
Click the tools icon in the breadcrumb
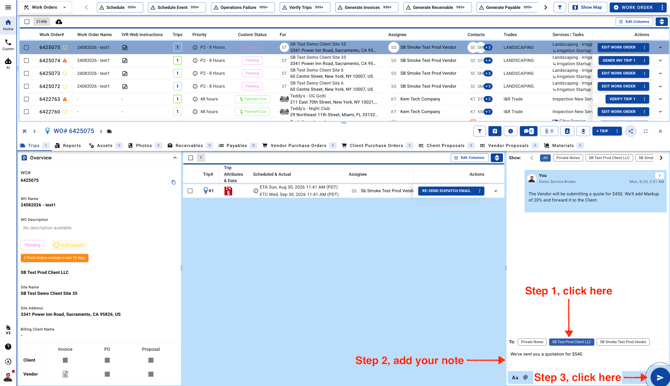click(x=24, y=131)
